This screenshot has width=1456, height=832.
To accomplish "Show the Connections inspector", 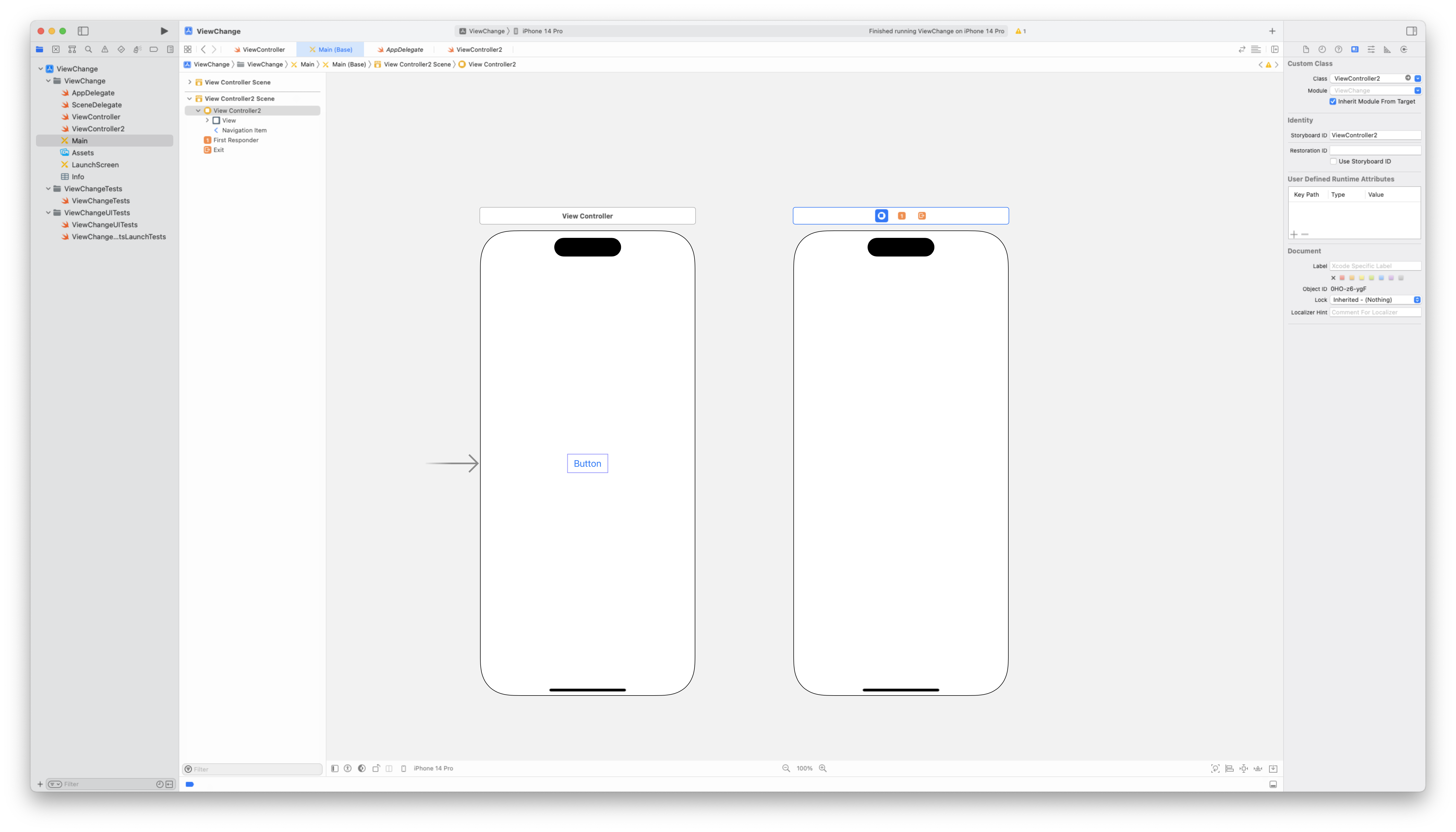I will point(1404,49).
